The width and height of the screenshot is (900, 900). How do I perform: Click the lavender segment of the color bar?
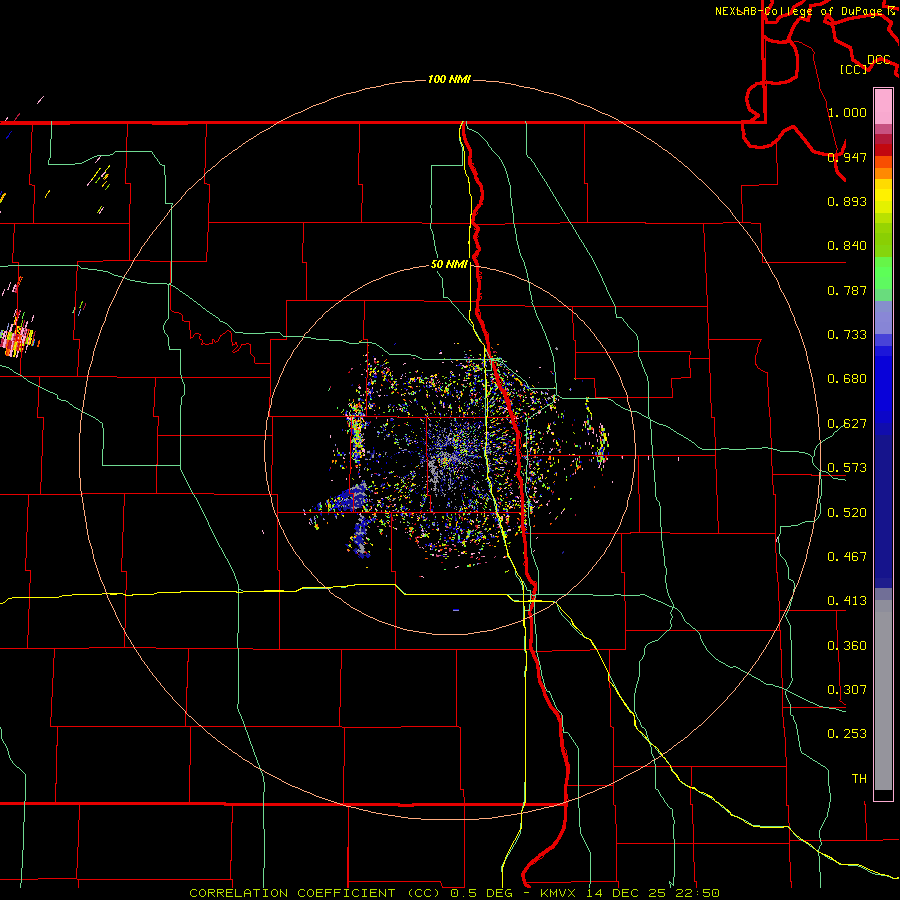coord(883,317)
